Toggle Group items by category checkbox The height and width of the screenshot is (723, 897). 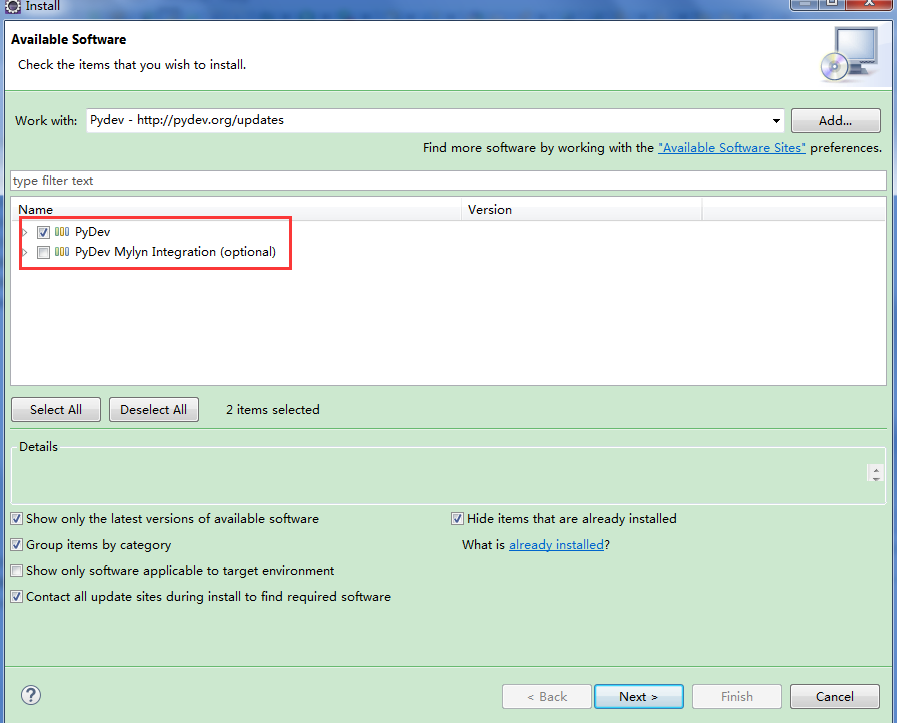(17, 545)
